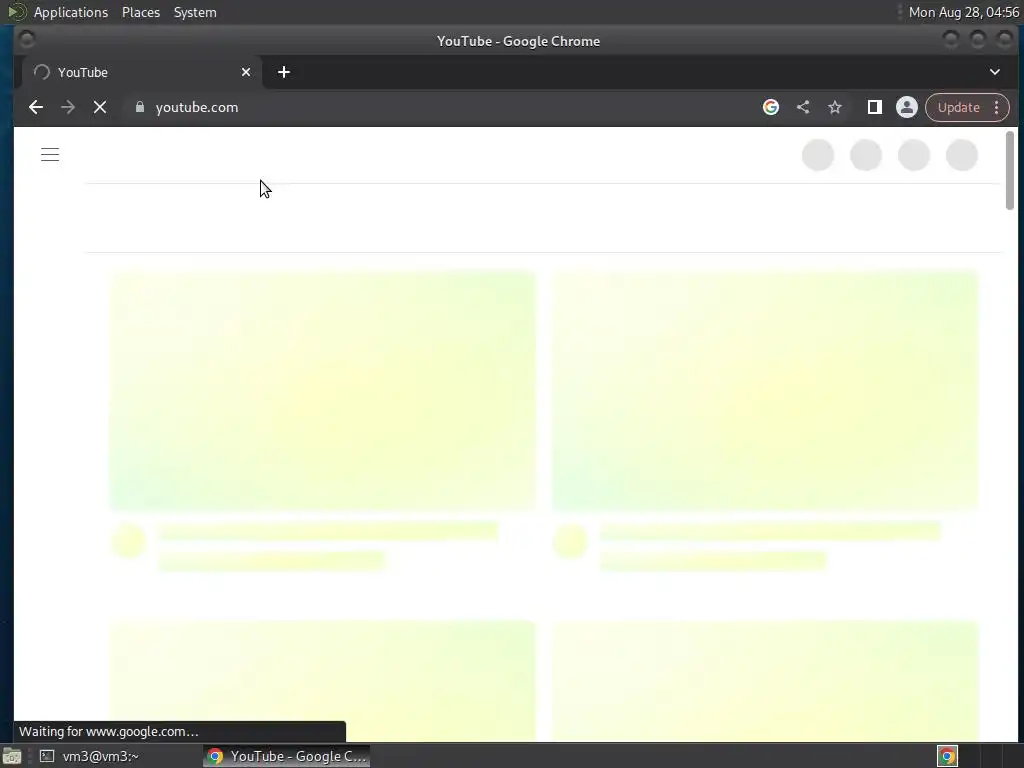The image size is (1024, 768).
Task: Bookmark this tab with star icon
Action: (835, 107)
